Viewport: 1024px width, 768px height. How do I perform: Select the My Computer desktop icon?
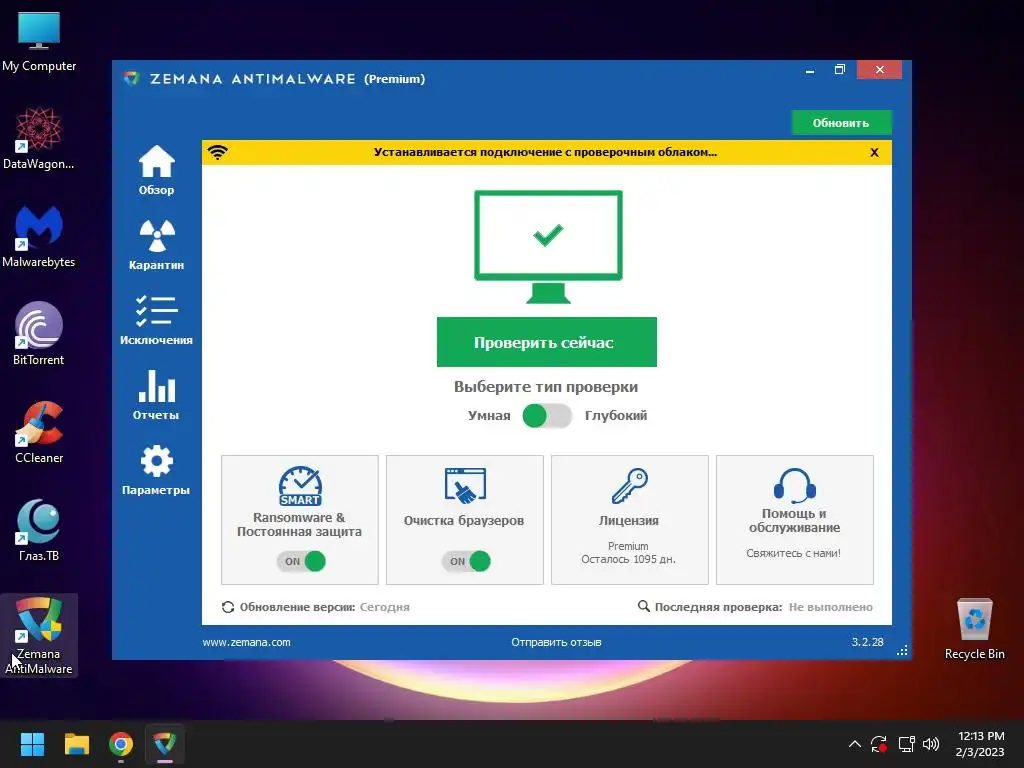(39, 42)
